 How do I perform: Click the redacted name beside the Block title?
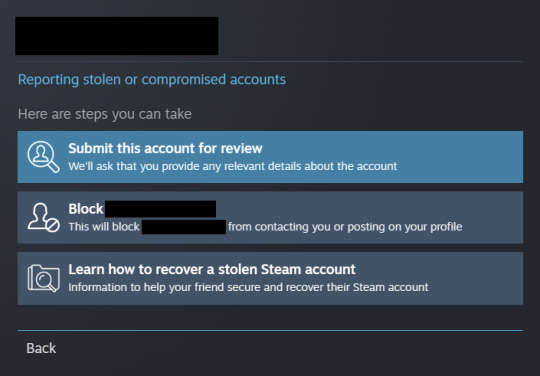coord(160,209)
